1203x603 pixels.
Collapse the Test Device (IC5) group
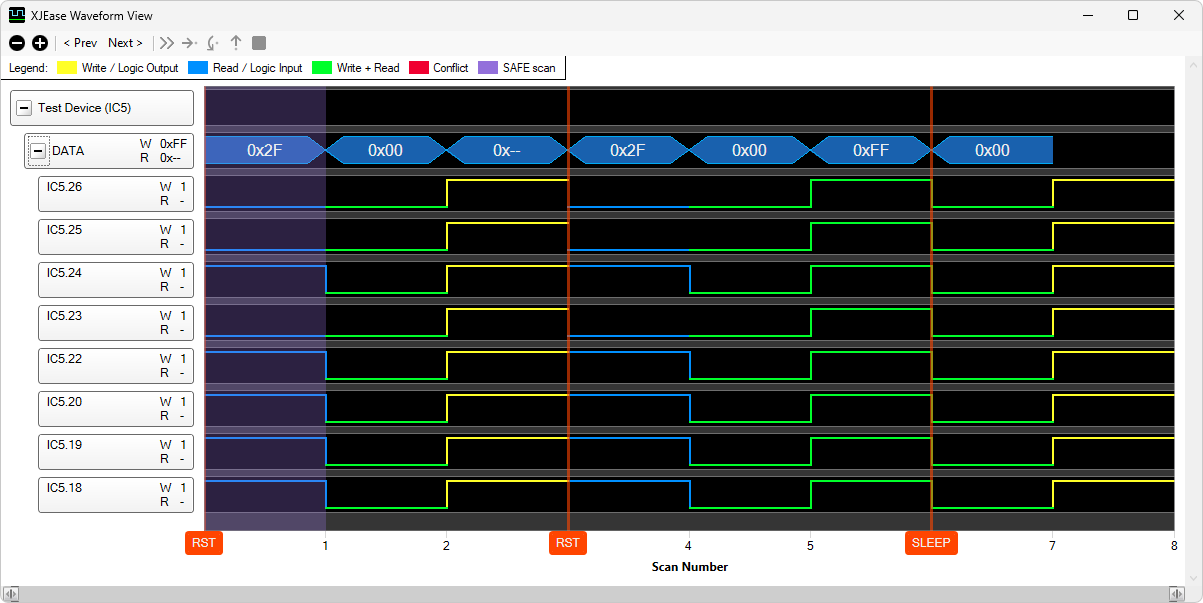pos(24,108)
